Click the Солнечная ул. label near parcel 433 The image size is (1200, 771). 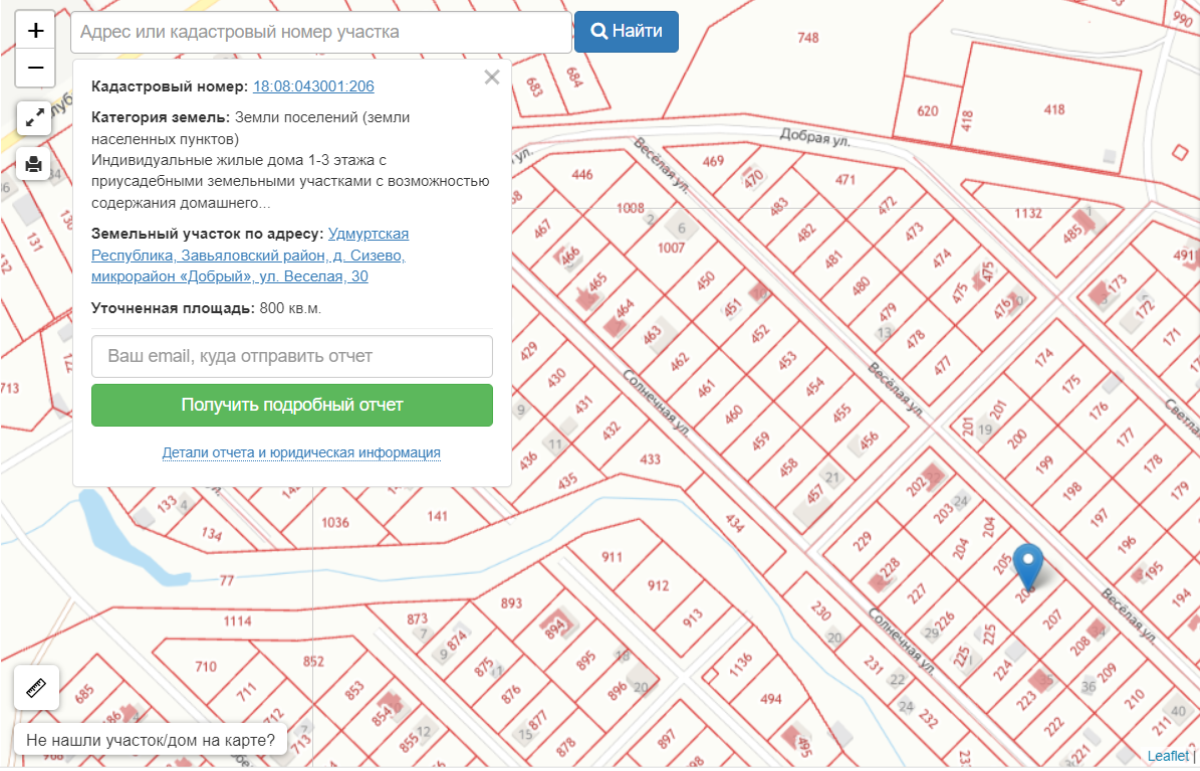657,401
